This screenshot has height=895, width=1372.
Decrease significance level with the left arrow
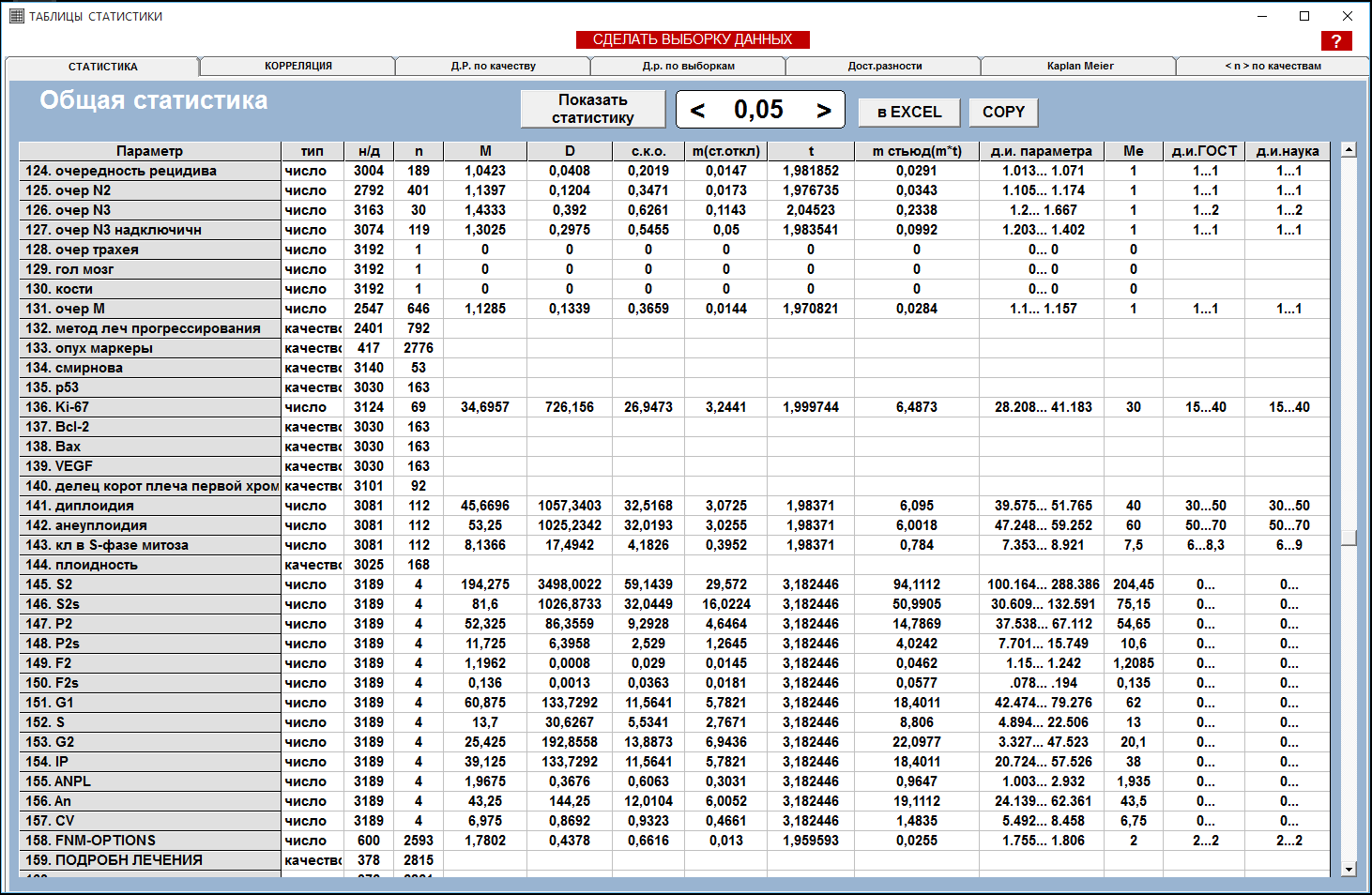(697, 111)
